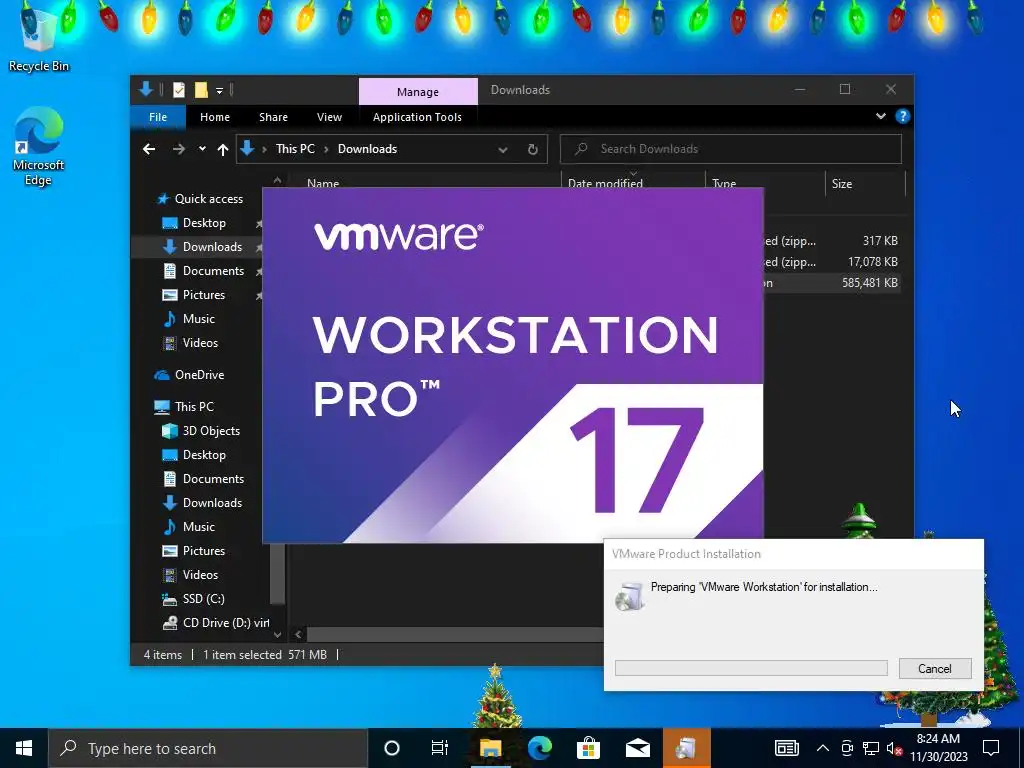Go up one folder level arrow
Viewport: 1024px width, 768px height.
pos(223,150)
